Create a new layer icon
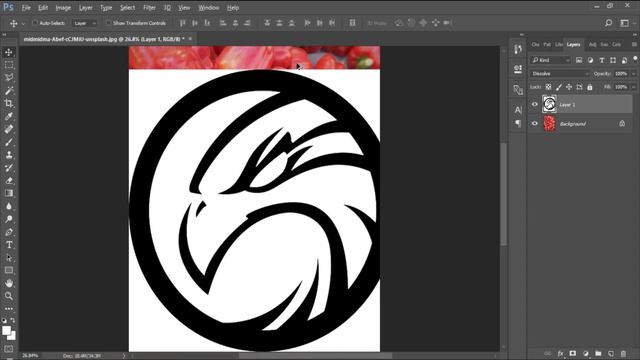The height and width of the screenshot is (360, 640). coord(611,353)
